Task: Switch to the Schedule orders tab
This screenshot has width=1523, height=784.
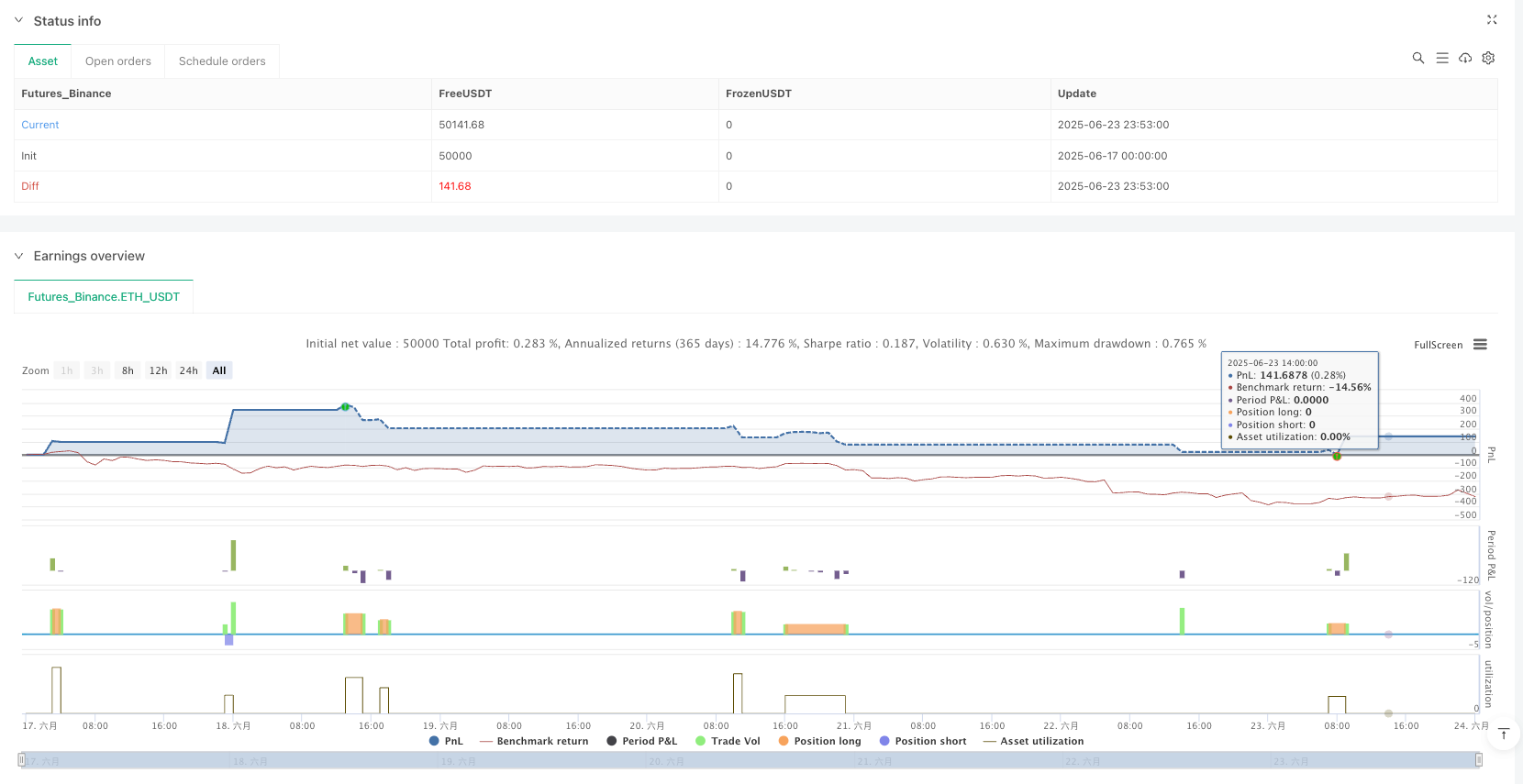Action: click(x=222, y=61)
